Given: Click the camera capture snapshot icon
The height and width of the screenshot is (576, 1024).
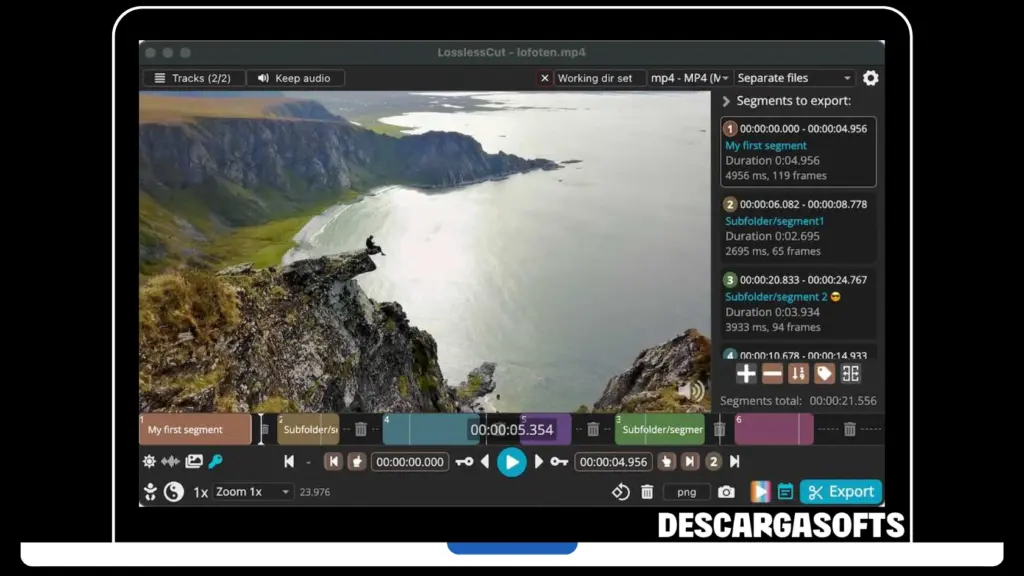Looking at the screenshot, I should (x=726, y=492).
